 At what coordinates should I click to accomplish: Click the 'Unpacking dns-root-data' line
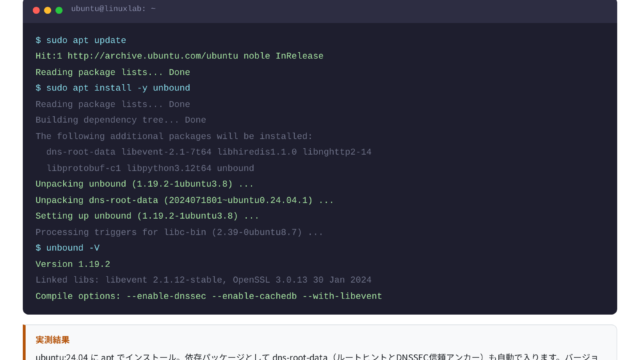[x=184, y=200]
